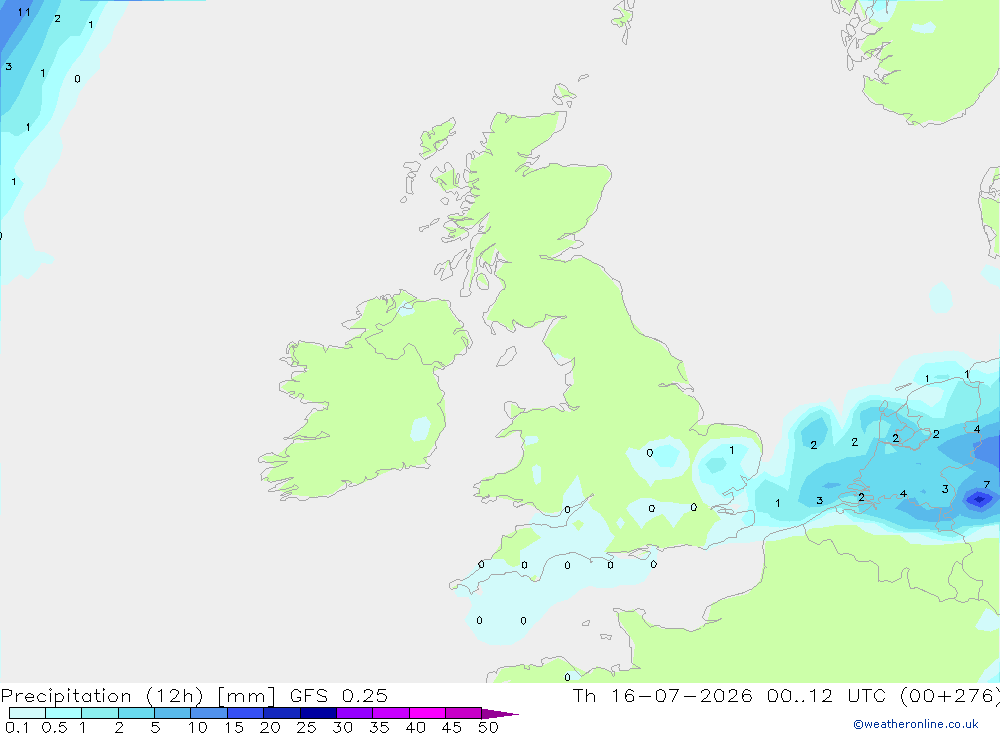This screenshot has height=733, width=1000.
Task: Click the '40' legend label
Action: click(x=415, y=727)
